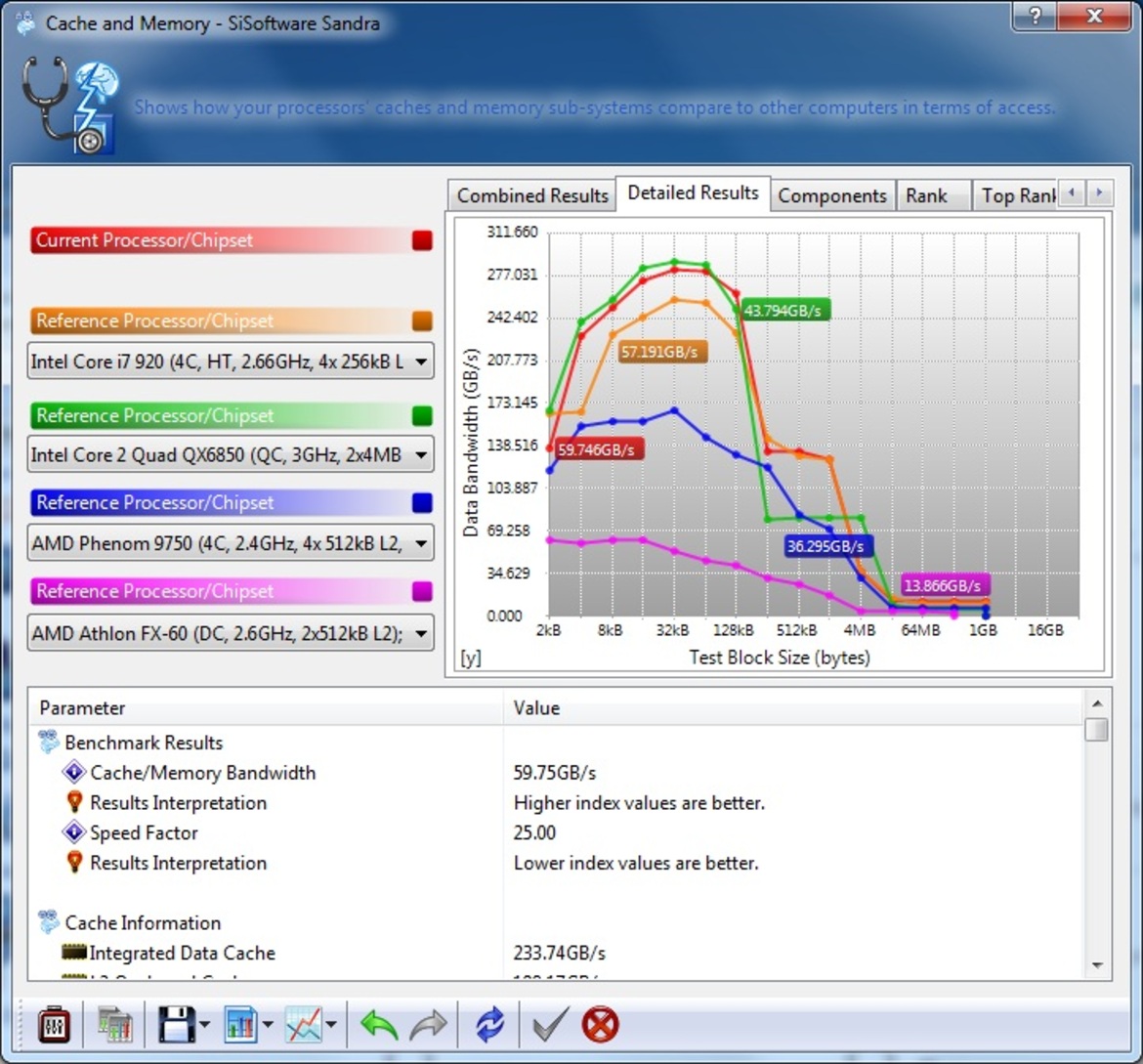Click the '233.74GB/s' cache value

click(x=560, y=953)
